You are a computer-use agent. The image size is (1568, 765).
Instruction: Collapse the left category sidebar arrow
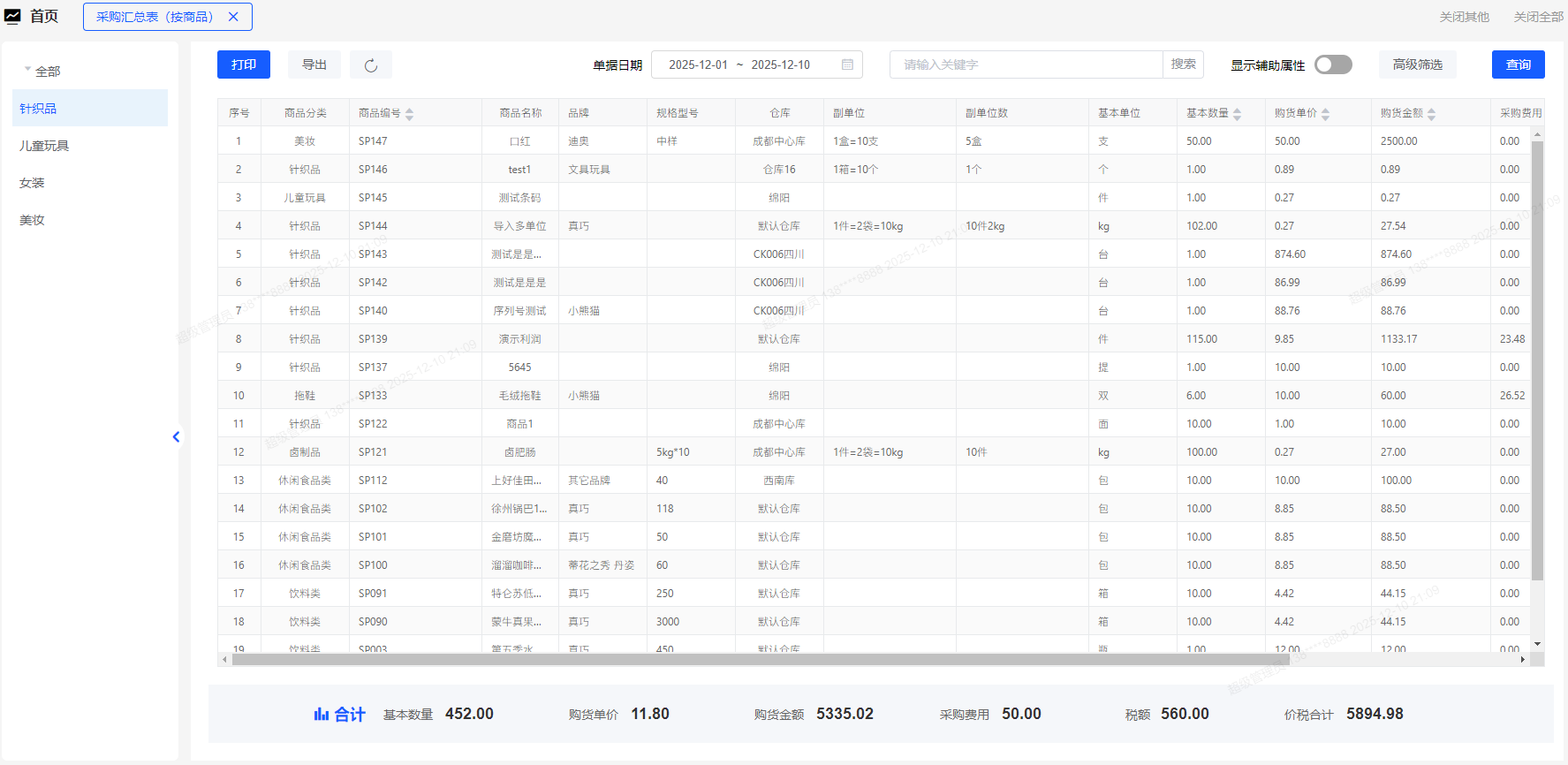[x=176, y=436]
